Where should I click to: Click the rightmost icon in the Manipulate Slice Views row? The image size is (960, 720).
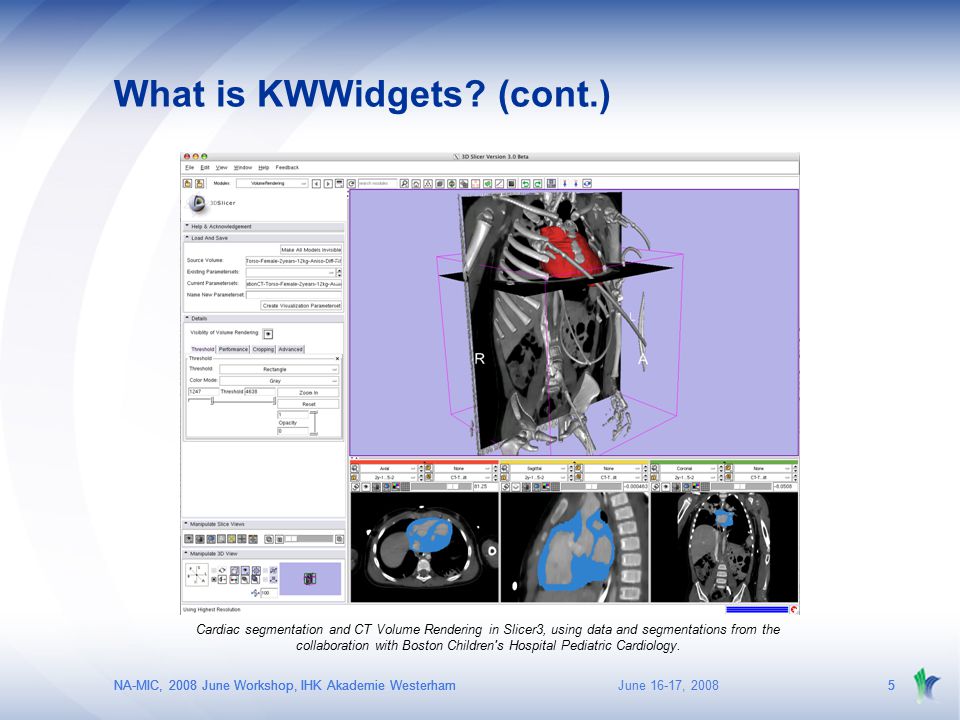340,539
